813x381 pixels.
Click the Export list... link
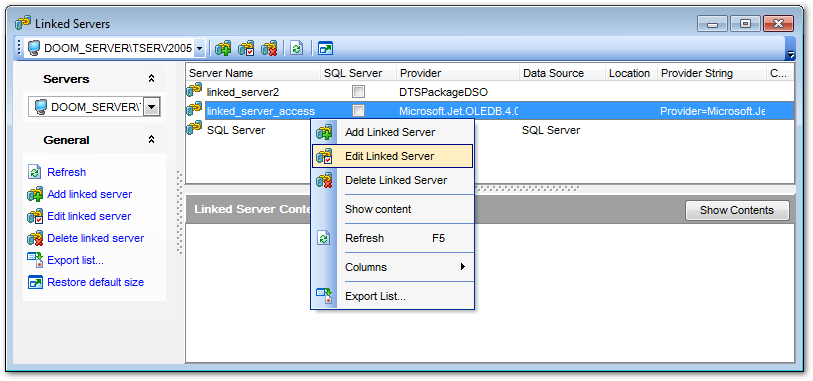pyautogui.click(x=75, y=260)
